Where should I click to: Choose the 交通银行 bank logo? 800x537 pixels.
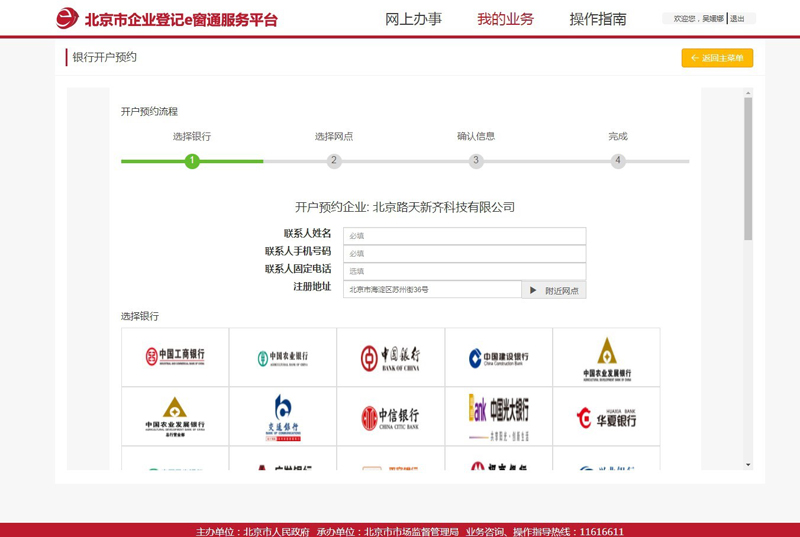coord(283,416)
